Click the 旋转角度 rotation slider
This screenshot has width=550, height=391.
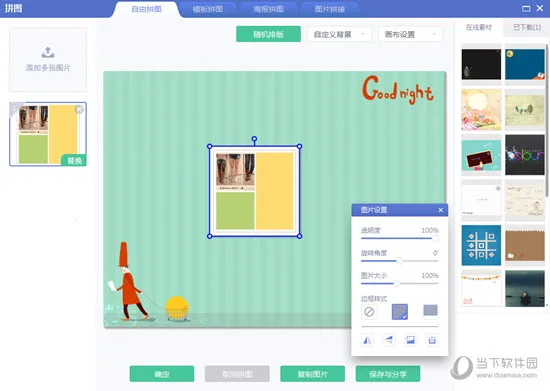tap(400, 261)
